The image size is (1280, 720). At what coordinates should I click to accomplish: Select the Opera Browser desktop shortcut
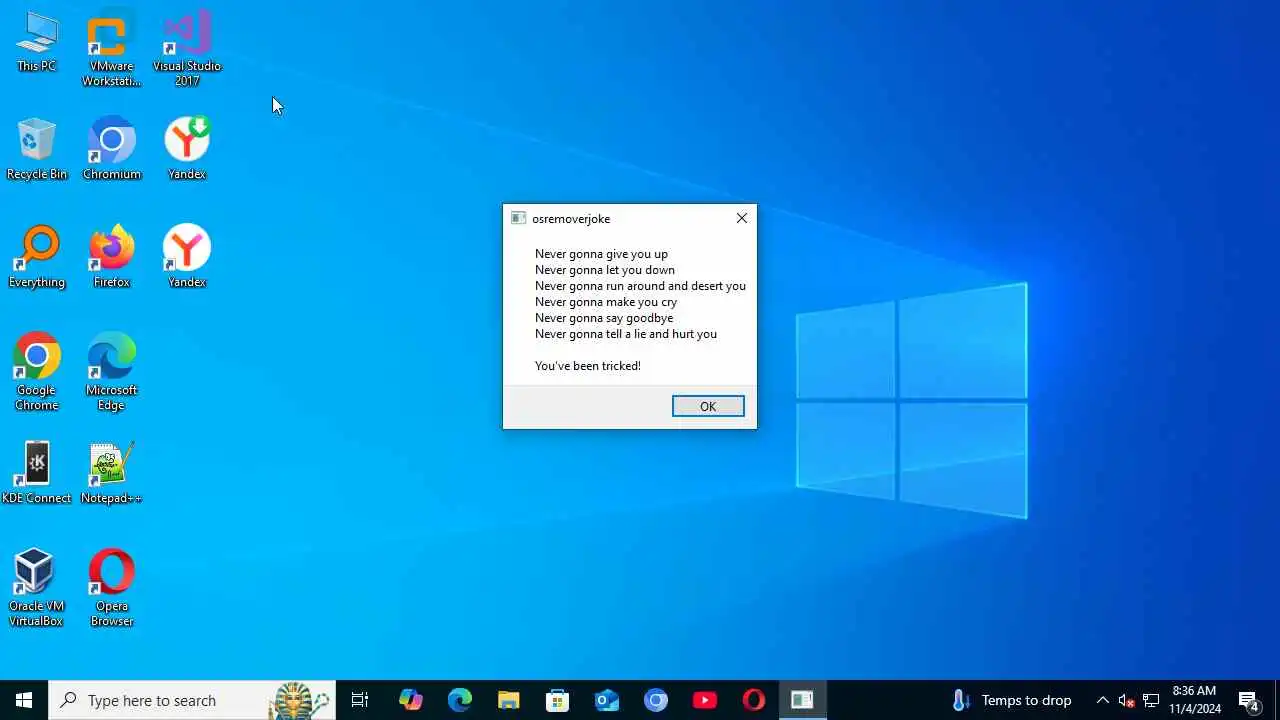tap(111, 588)
